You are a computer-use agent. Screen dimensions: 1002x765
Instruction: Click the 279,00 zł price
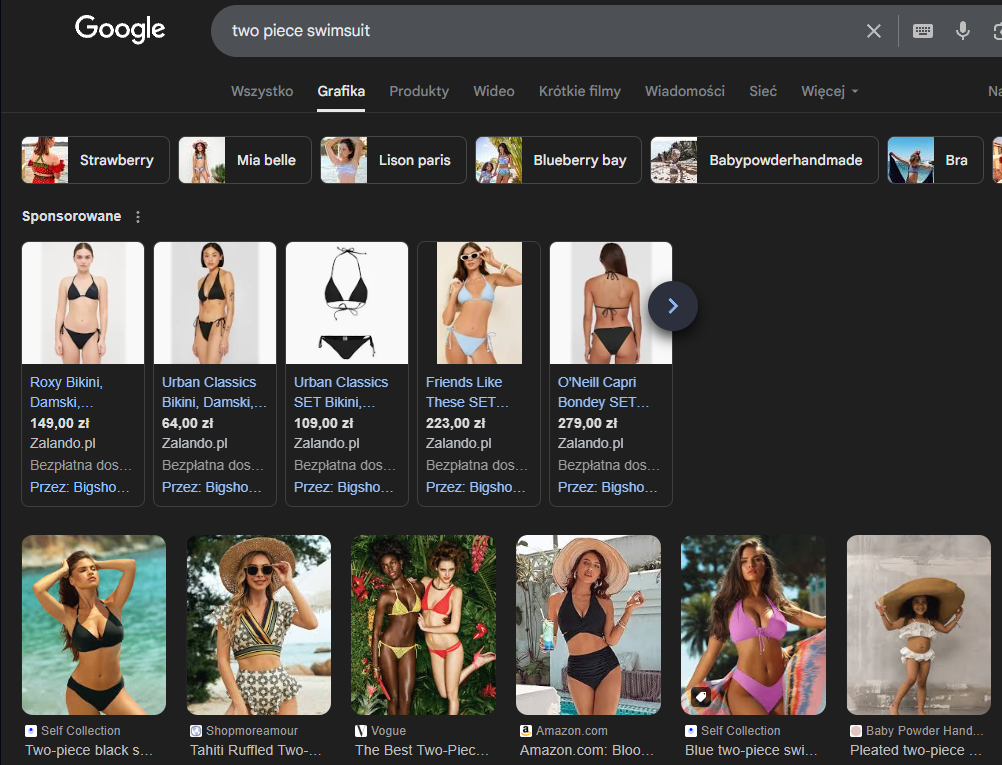[x=588, y=423]
